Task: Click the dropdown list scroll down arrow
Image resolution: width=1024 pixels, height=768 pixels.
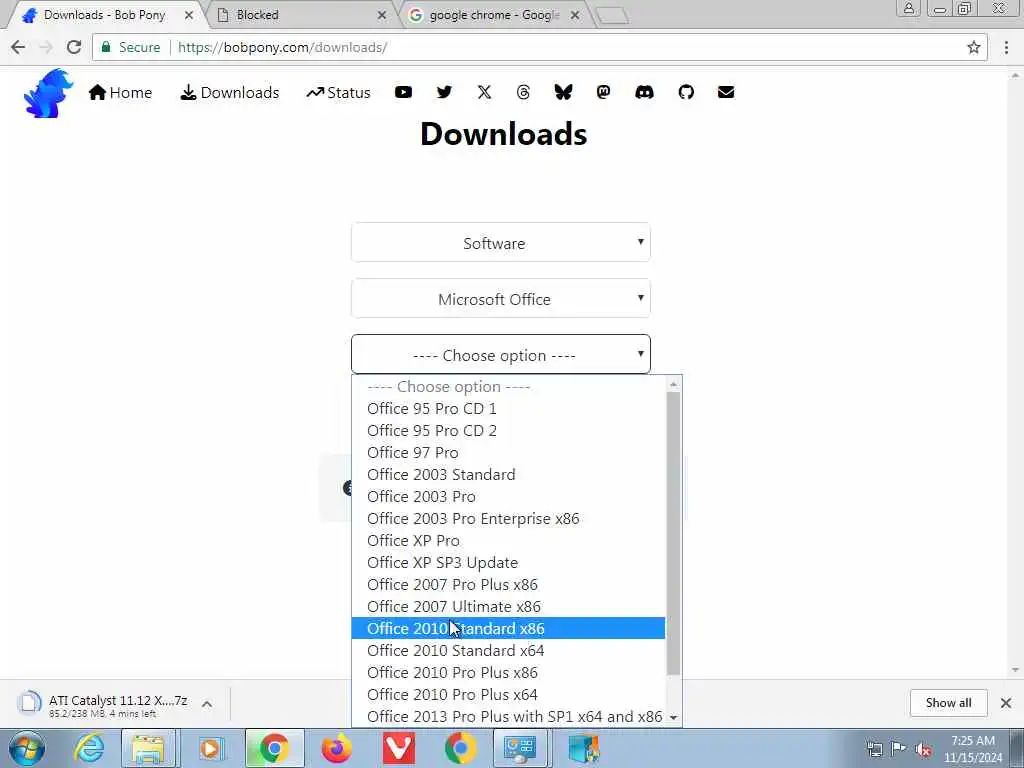Action: click(x=673, y=718)
